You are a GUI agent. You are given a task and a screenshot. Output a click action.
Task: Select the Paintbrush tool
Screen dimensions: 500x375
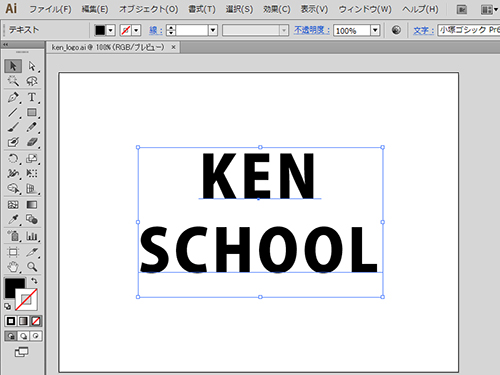(x=13, y=127)
